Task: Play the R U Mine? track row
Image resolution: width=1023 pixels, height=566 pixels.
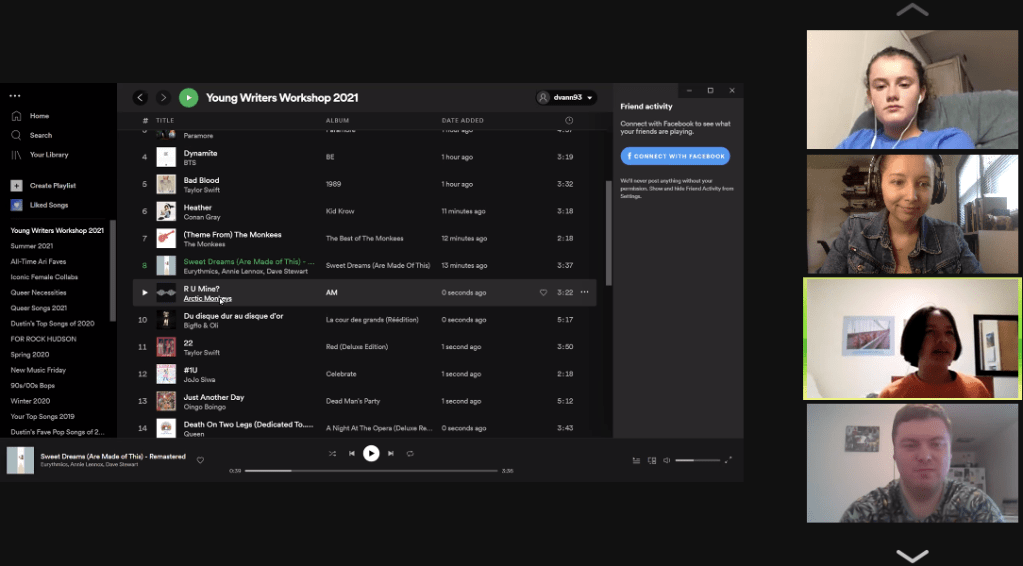Action: [145, 292]
